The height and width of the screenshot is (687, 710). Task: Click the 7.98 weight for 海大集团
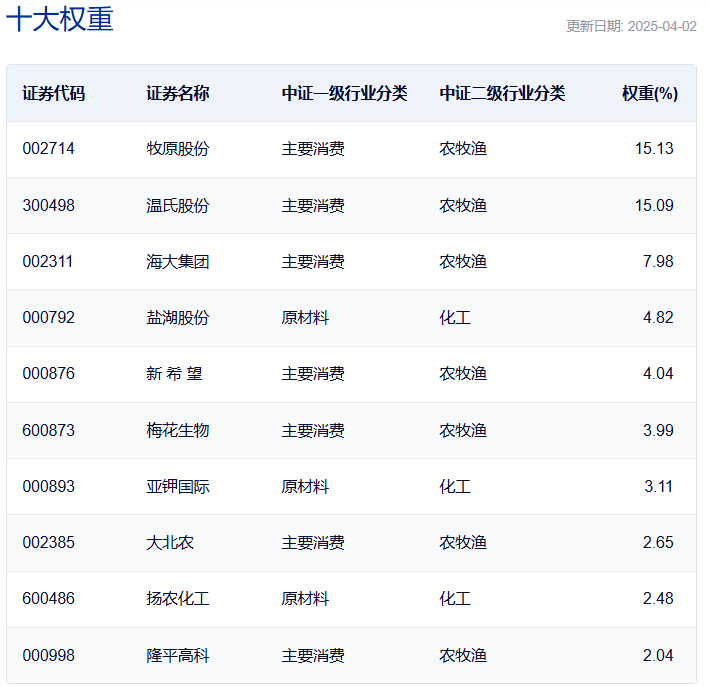point(658,261)
